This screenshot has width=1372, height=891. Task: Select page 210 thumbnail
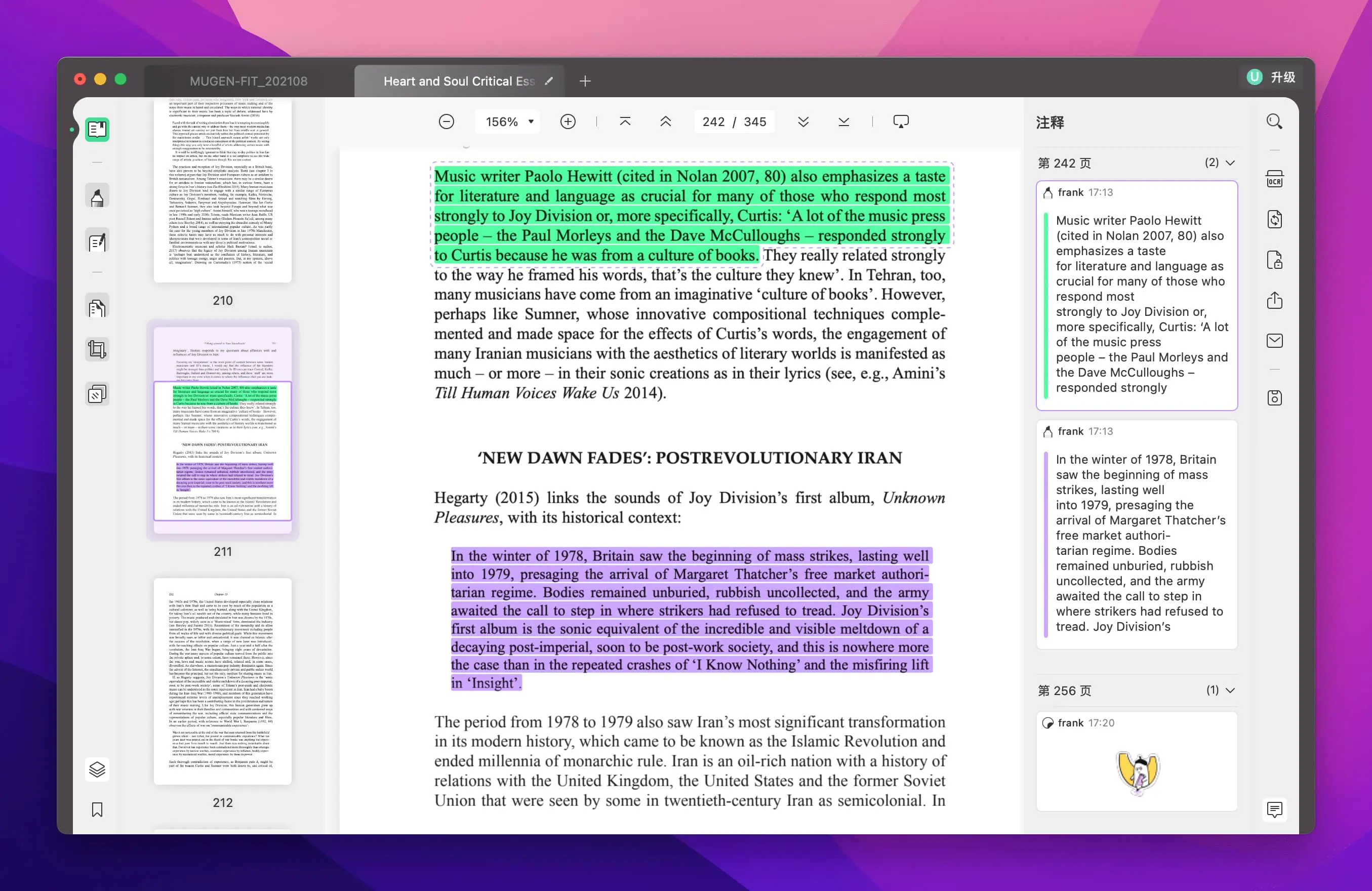point(223,191)
